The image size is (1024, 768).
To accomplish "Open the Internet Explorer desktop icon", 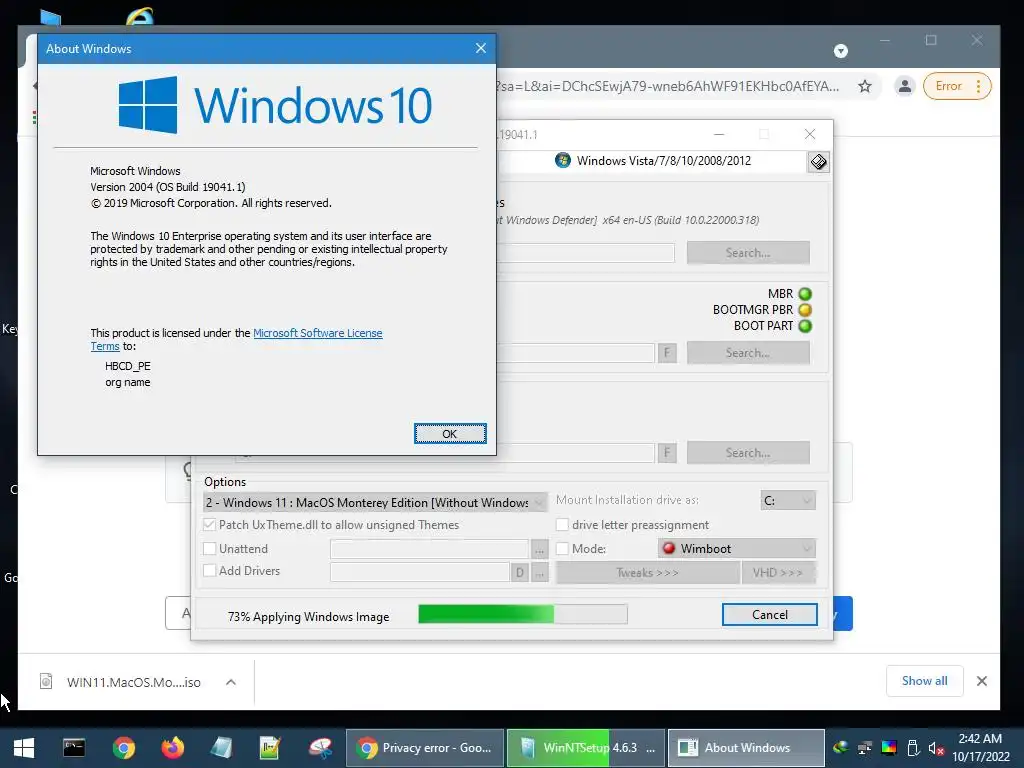I will click(x=139, y=16).
